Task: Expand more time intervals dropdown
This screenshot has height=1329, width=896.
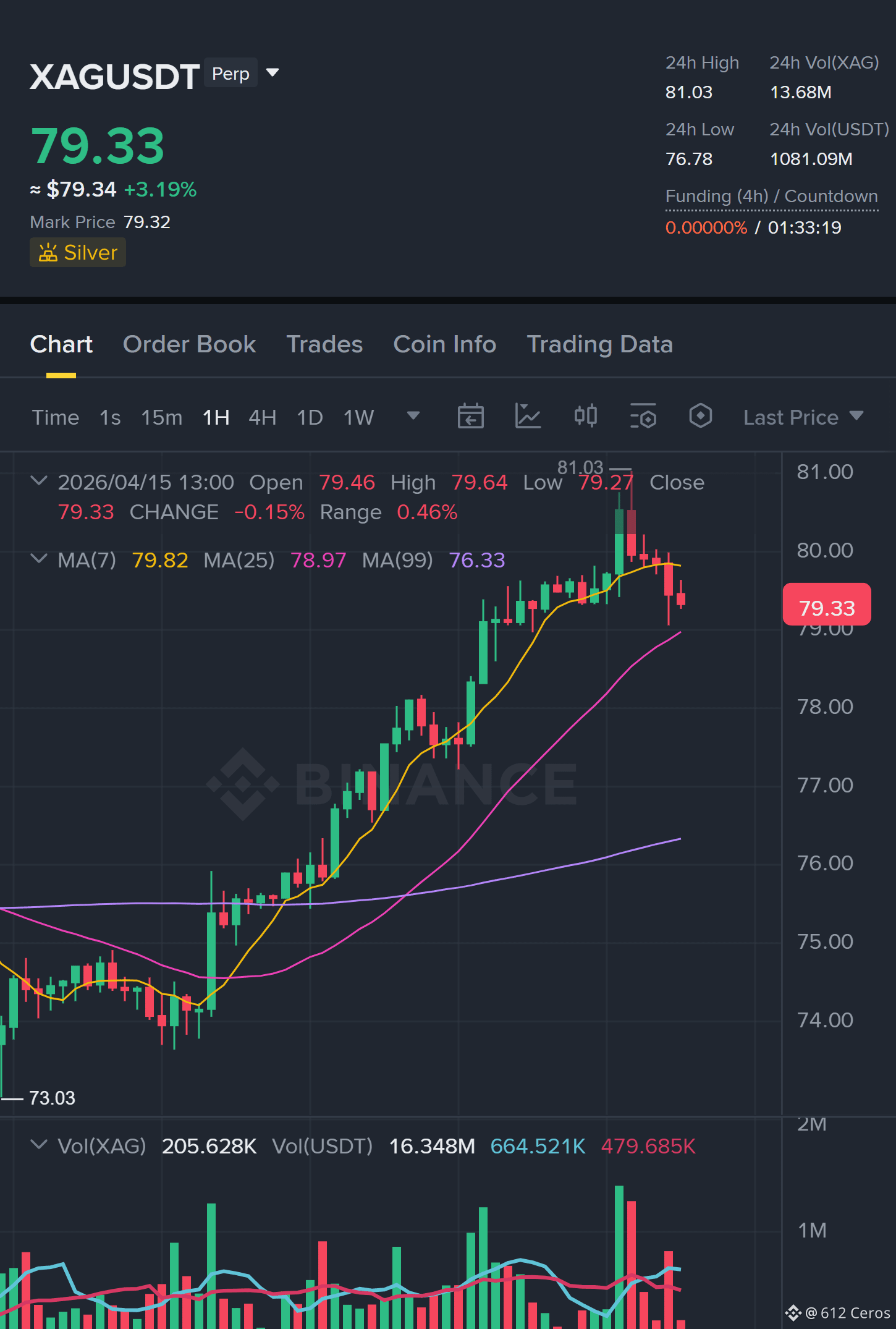Action: [x=413, y=415]
